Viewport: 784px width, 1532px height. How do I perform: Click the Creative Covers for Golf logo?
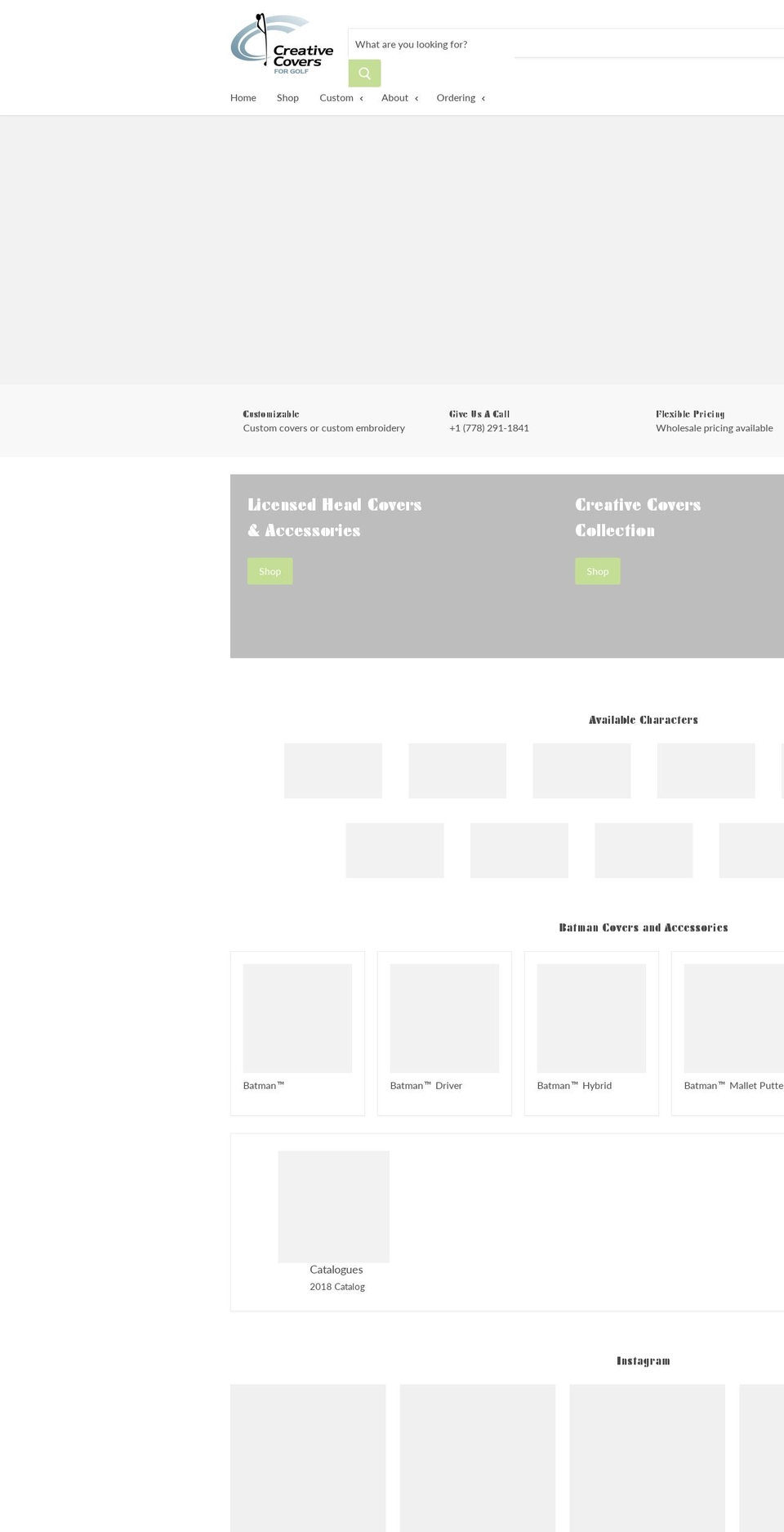(x=282, y=43)
